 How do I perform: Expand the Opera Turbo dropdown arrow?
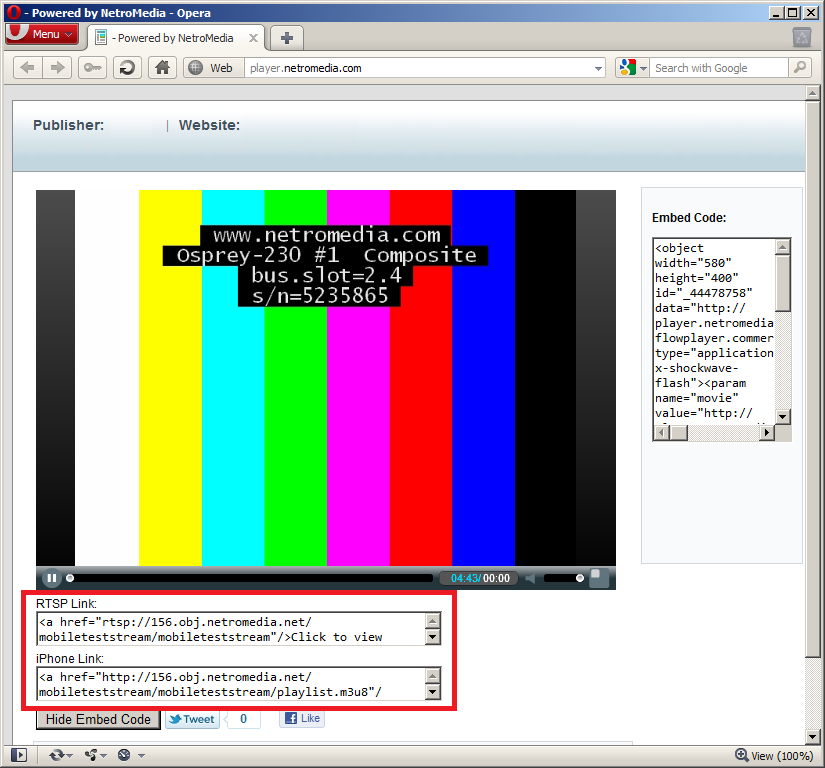point(141,756)
